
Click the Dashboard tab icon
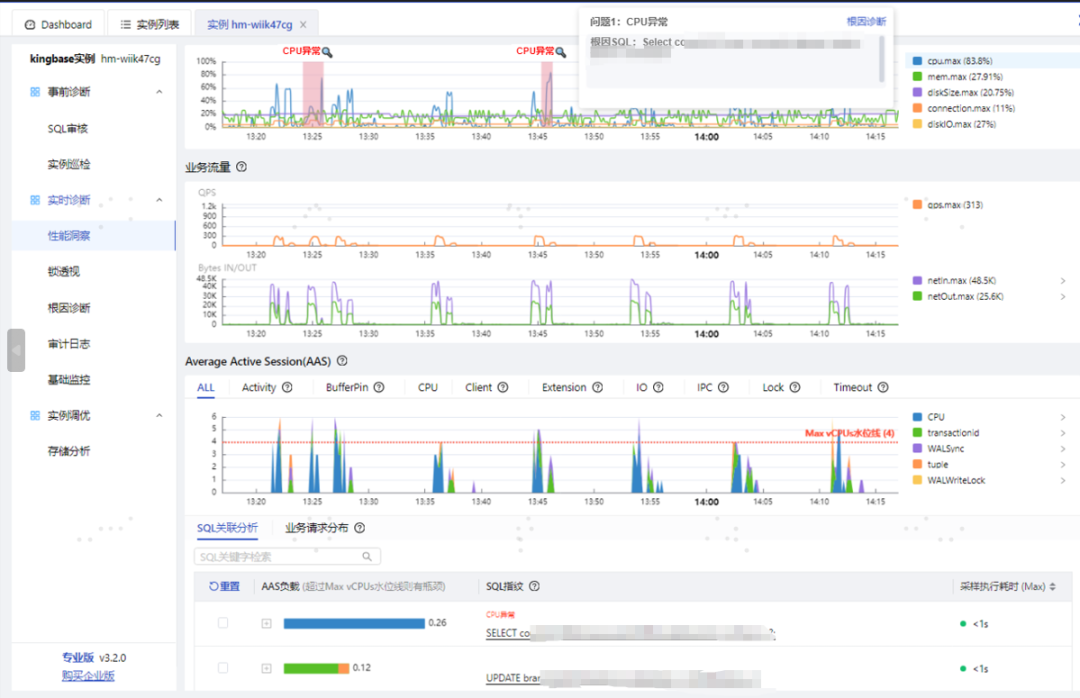(30, 25)
